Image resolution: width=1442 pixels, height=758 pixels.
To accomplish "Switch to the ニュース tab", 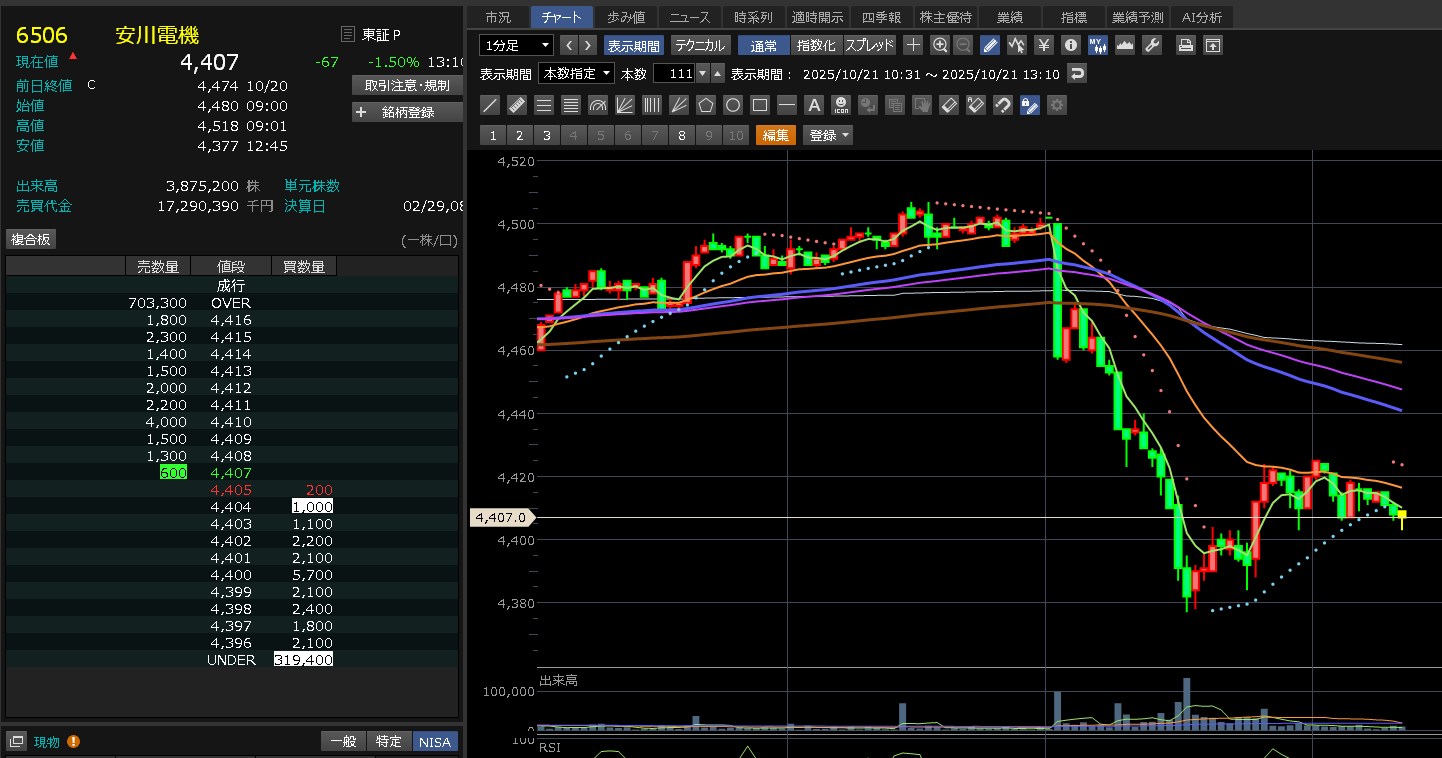I will tap(689, 17).
